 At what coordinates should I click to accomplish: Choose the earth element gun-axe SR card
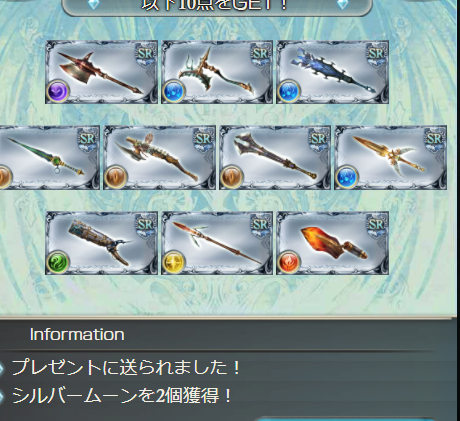point(159,157)
